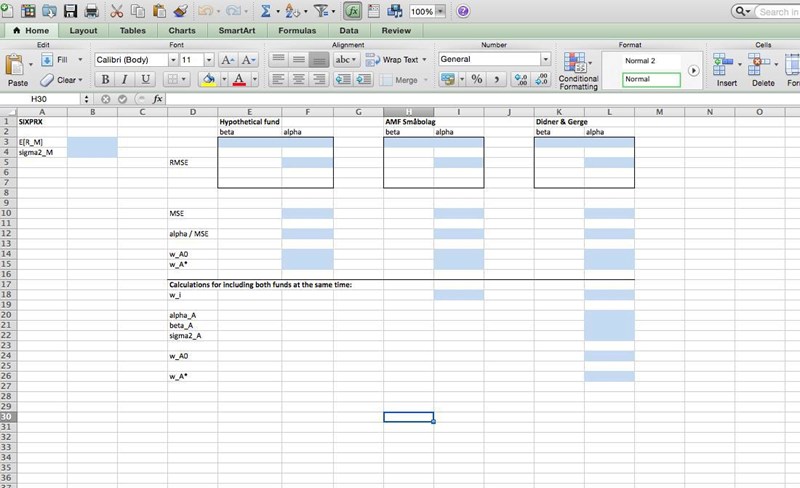
Task: Click the Save floppy disk icon
Action: click(x=70, y=11)
